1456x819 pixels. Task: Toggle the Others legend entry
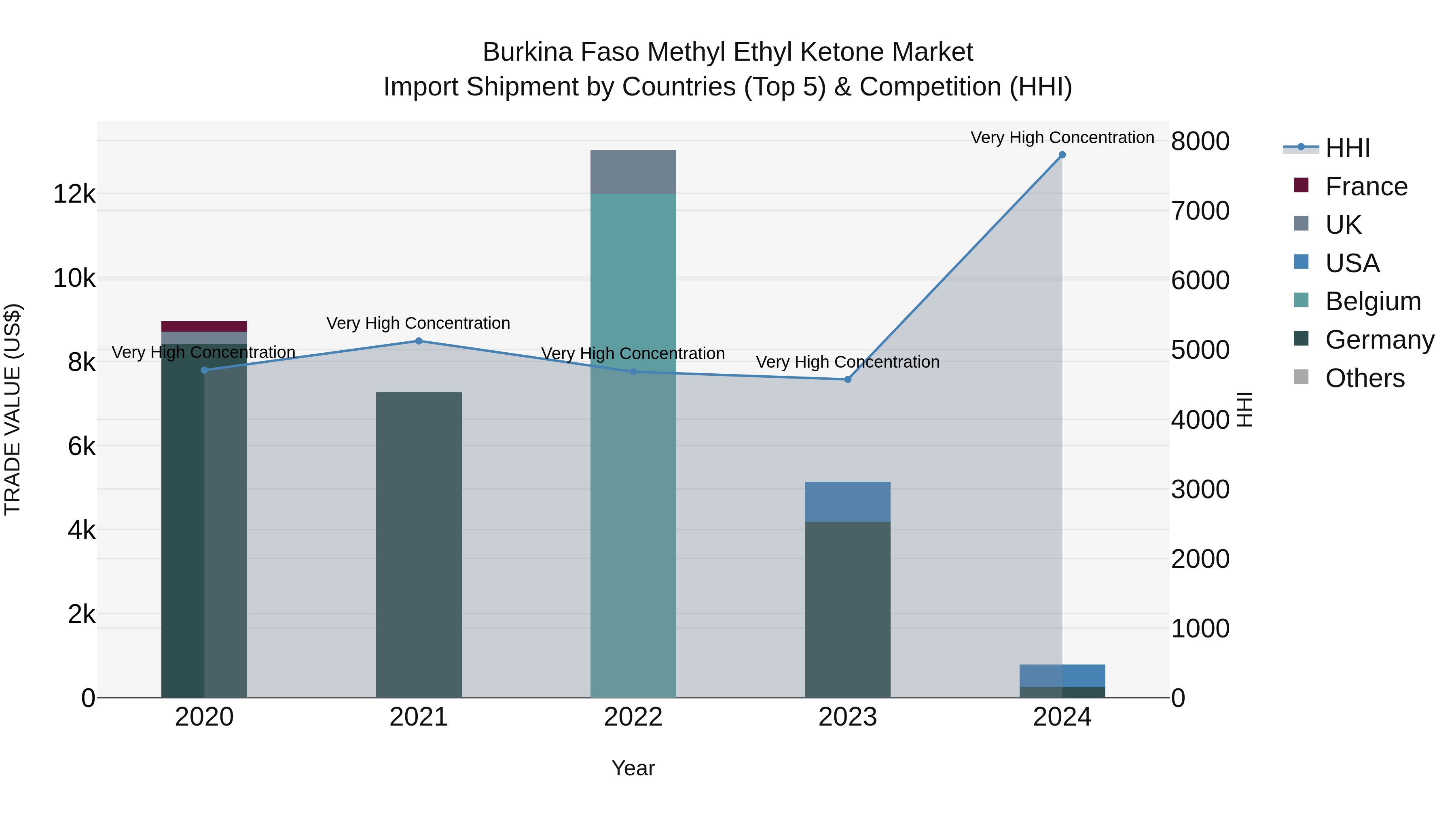[x=1349, y=378]
